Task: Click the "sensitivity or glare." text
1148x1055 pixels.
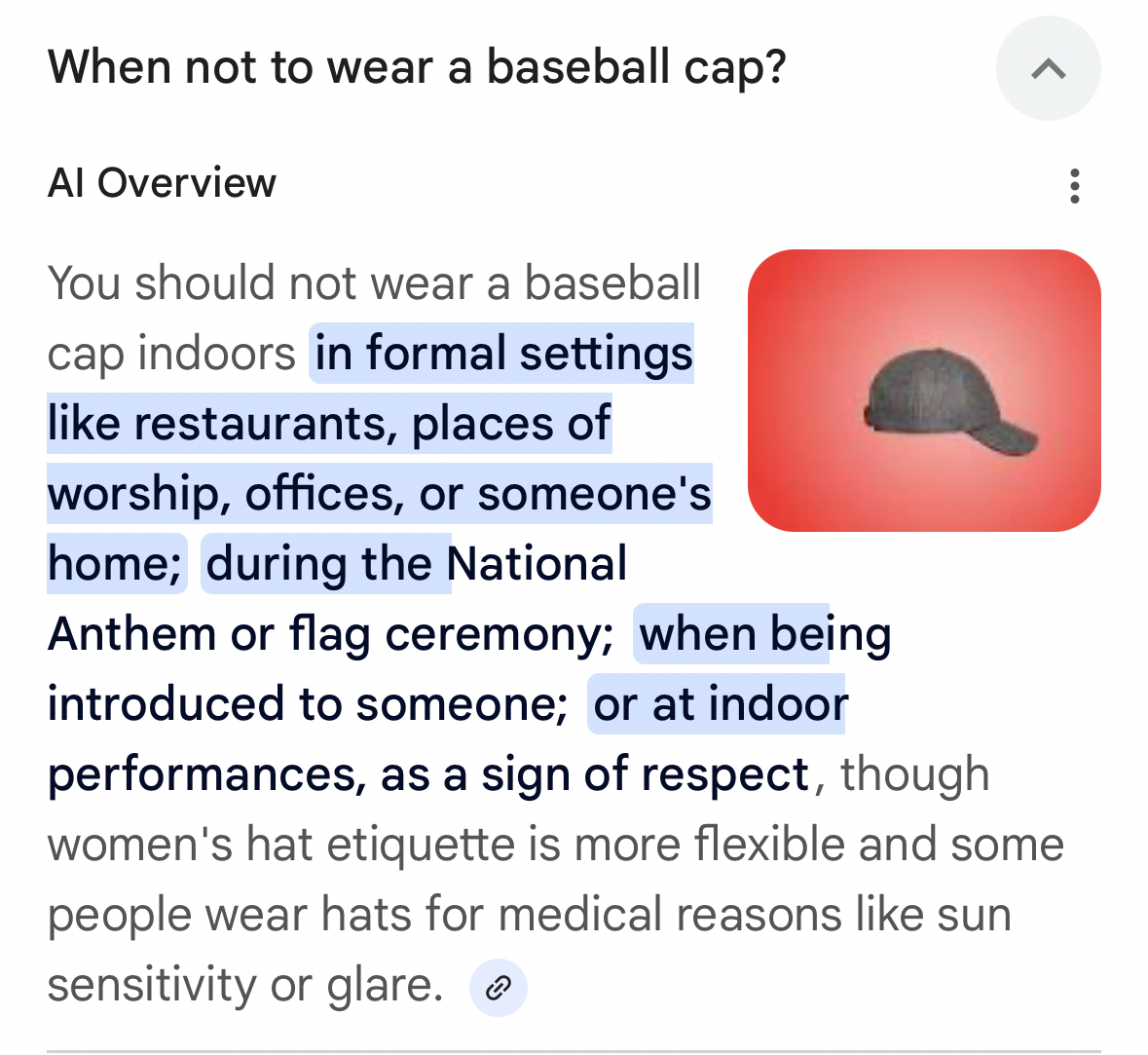Action: (245, 985)
